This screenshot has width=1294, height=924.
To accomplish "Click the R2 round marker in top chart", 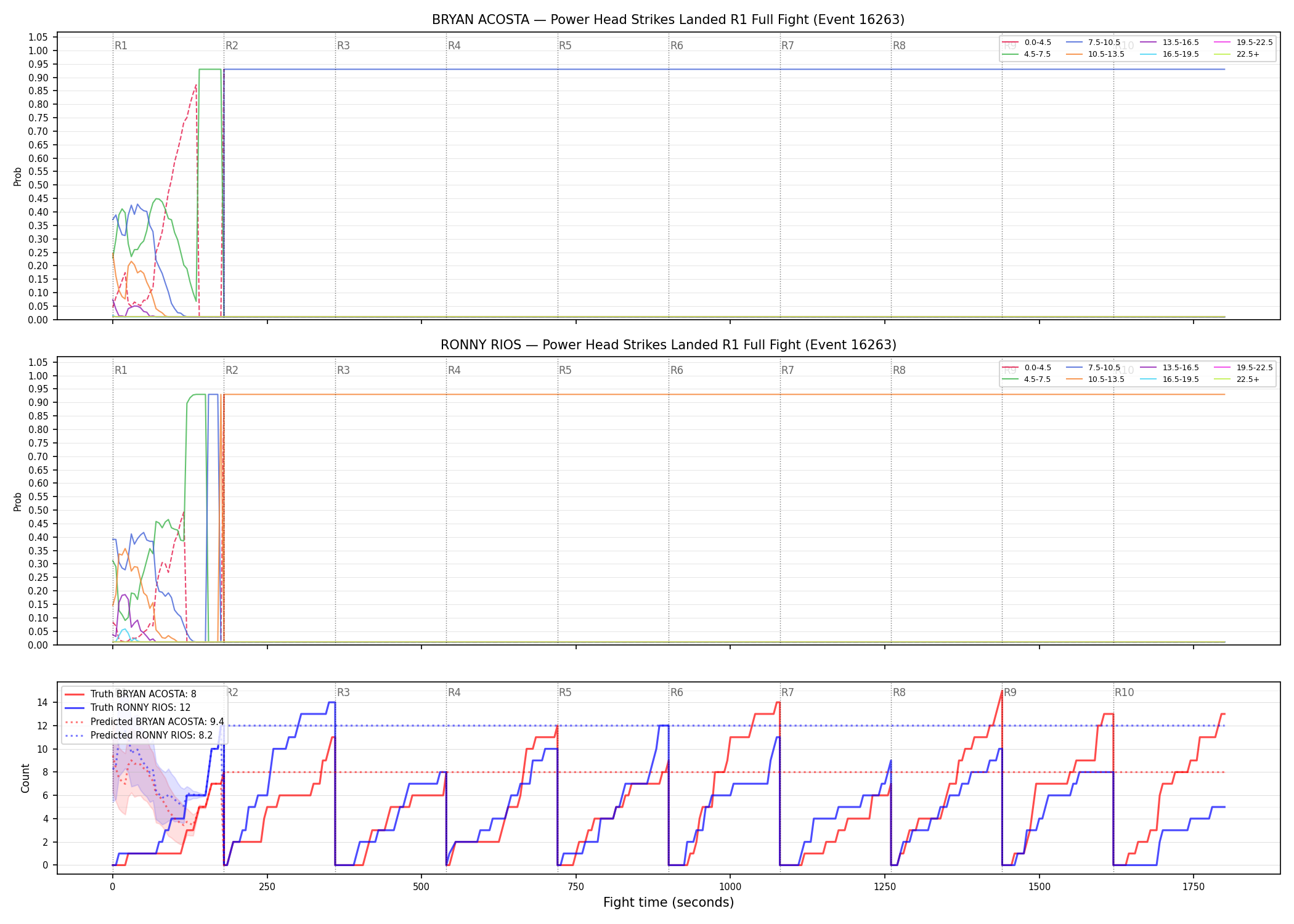I will pyautogui.click(x=232, y=46).
